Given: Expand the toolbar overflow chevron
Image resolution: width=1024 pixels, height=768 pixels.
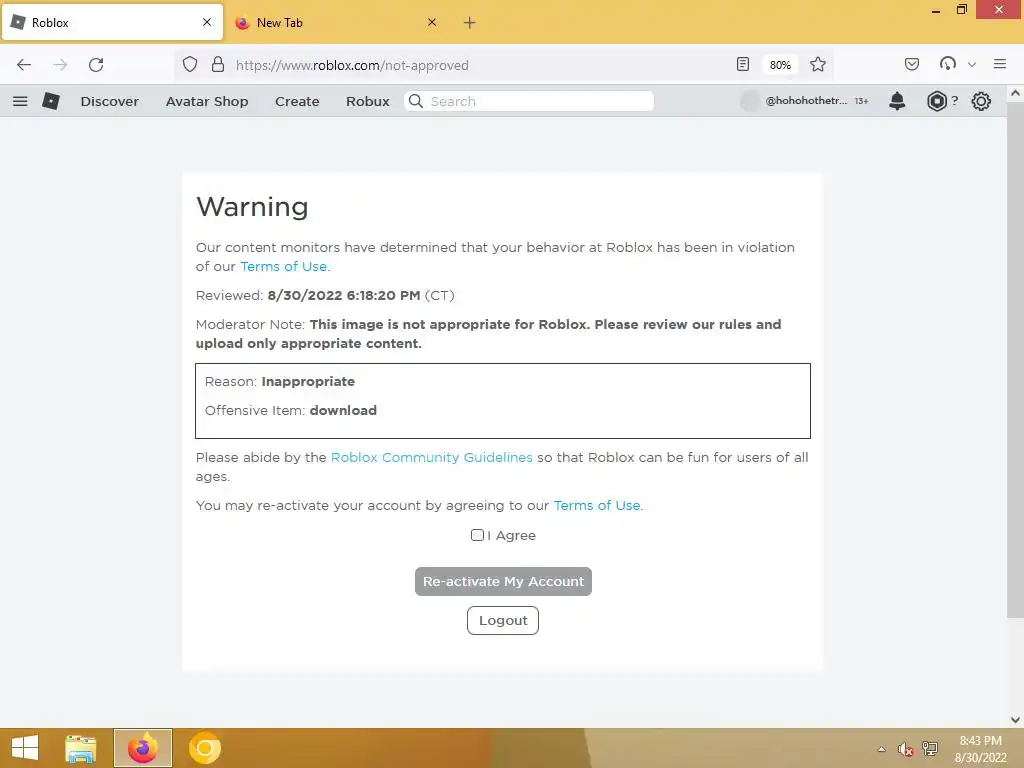Looking at the screenshot, I should point(972,65).
